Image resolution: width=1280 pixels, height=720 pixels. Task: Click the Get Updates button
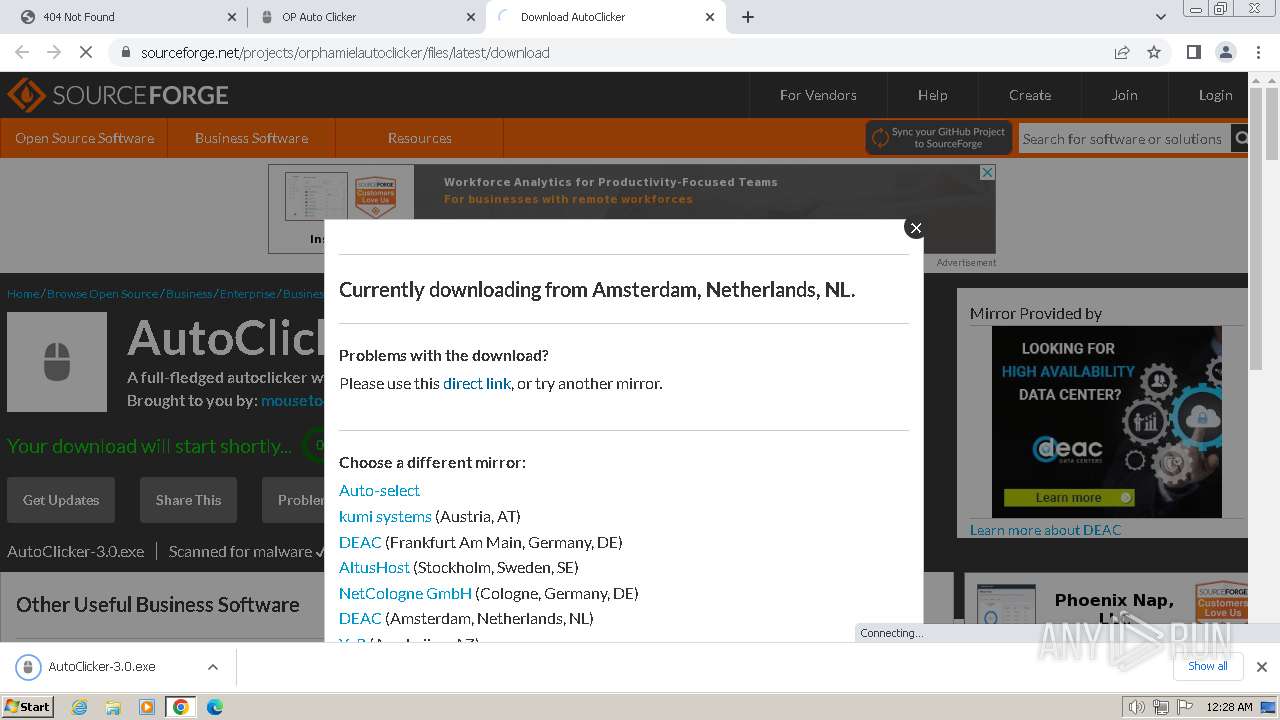click(x=61, y=500)
